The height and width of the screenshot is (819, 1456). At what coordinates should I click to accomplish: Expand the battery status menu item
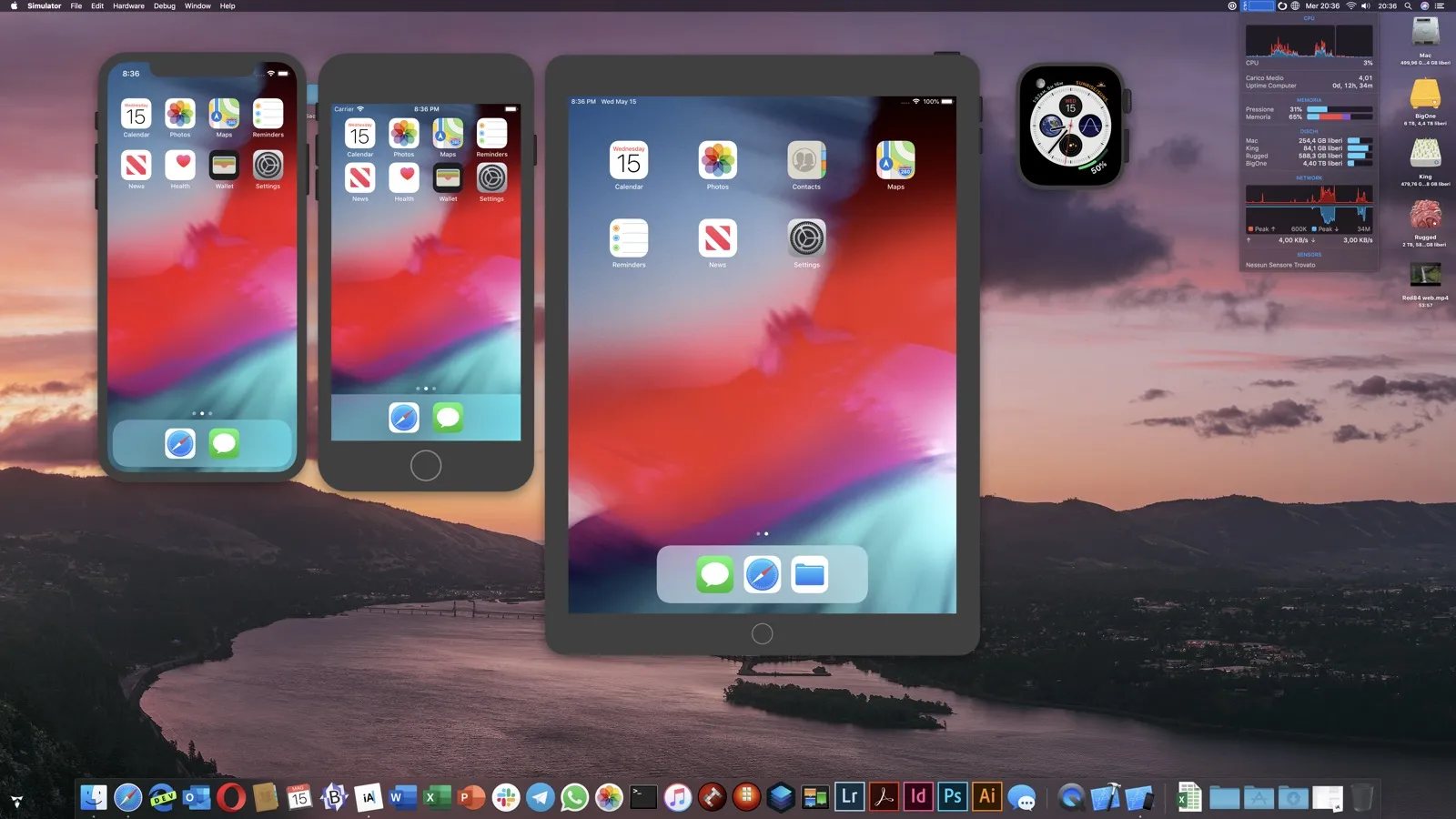pyautogui.click(x=1259, y=5)
